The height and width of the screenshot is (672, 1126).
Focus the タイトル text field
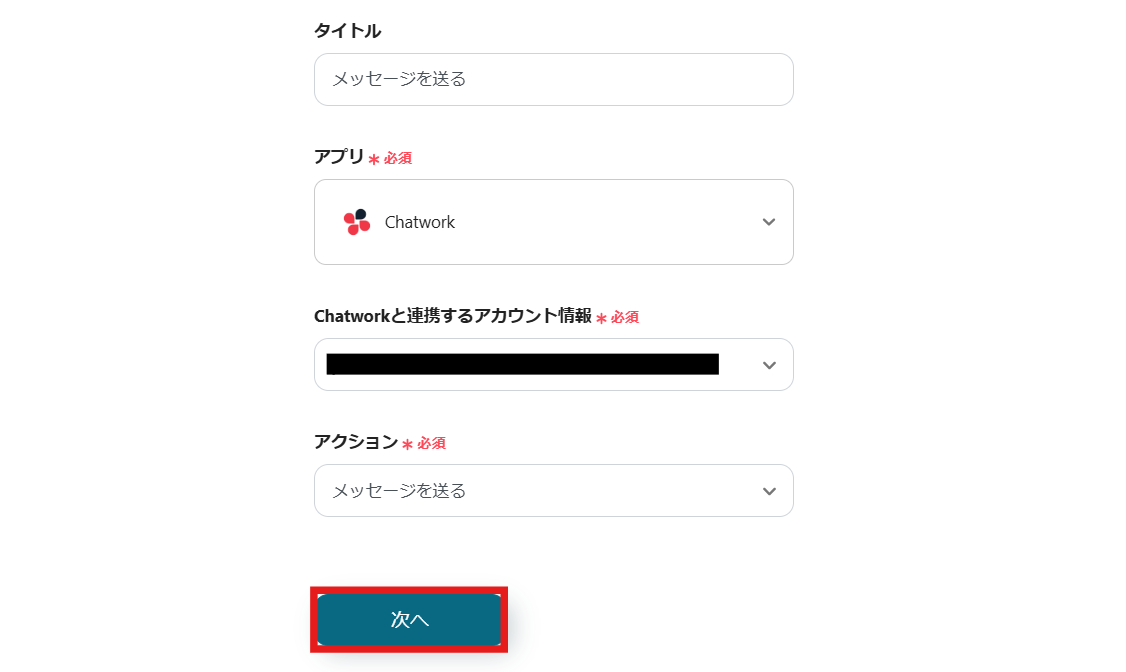[x=553, y=79]
